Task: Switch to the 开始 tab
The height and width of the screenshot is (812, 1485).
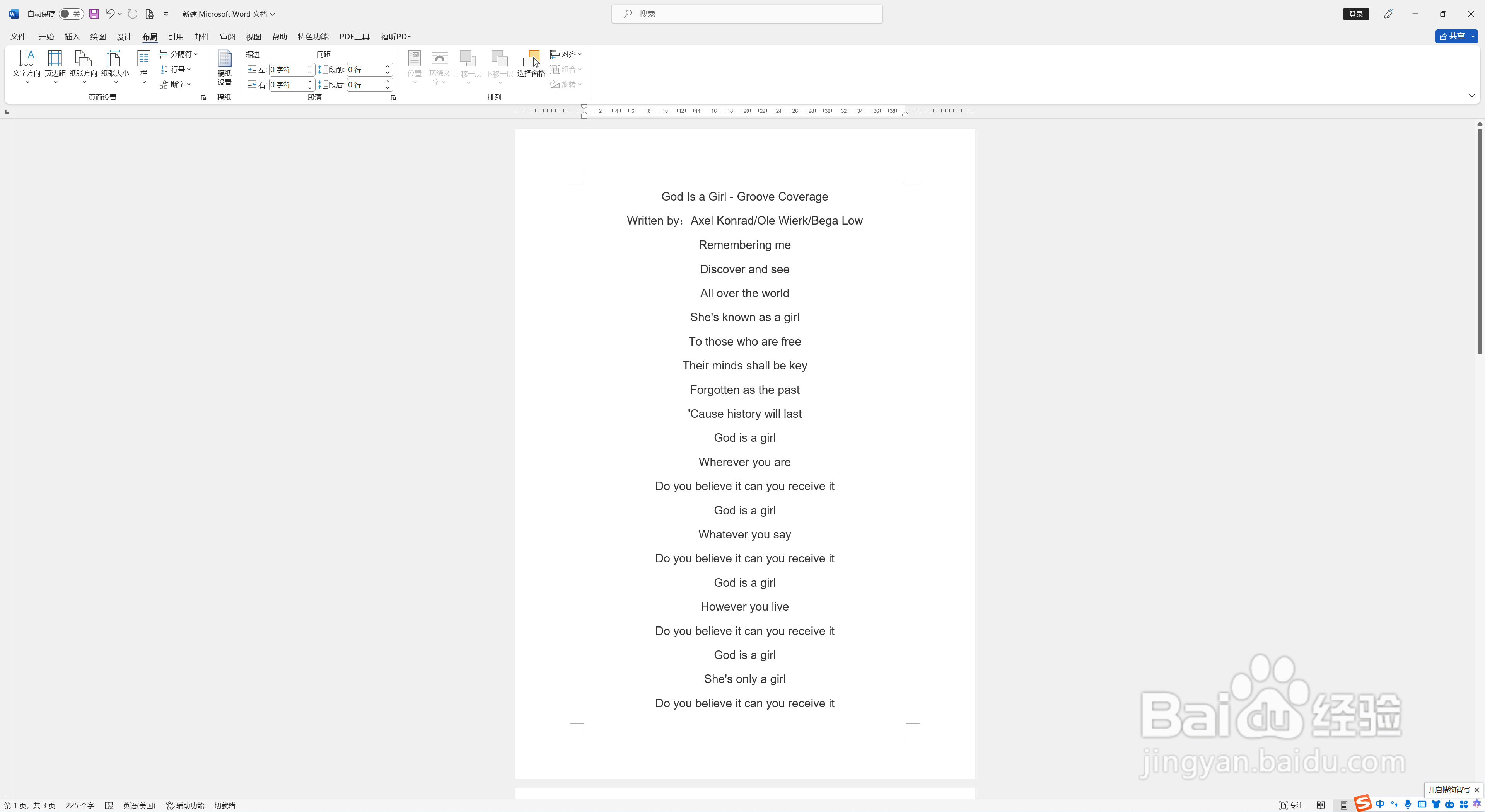Action: [x=46, y=36]
